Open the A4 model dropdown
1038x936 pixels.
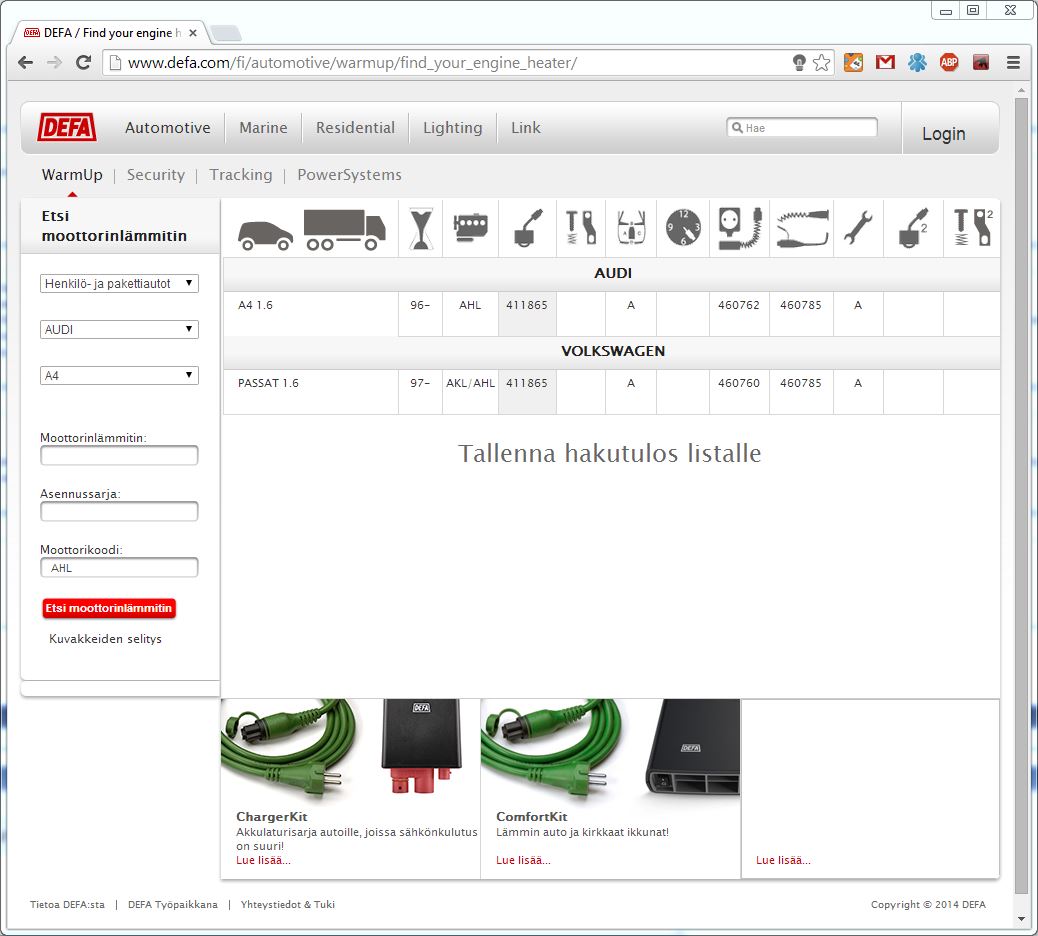119,376
